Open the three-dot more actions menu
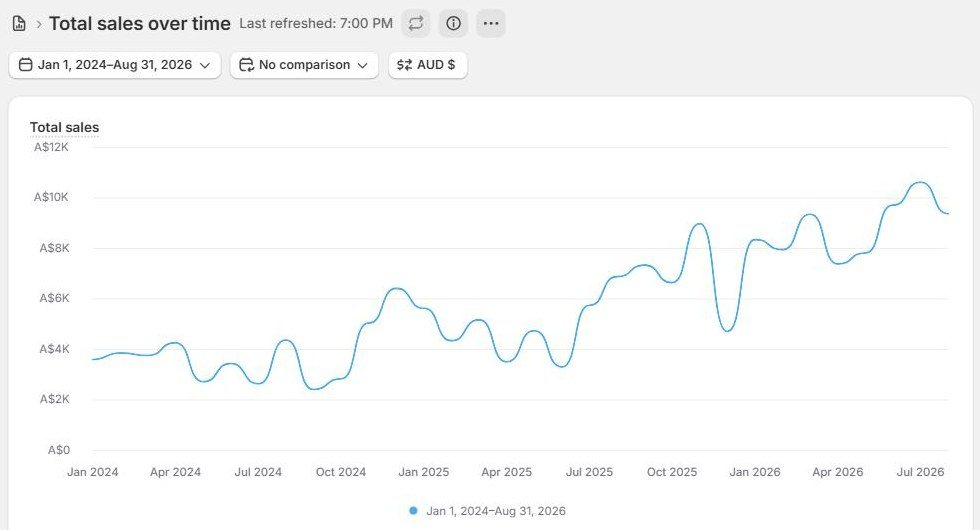The width and height of the screenshot is (980, 530). (x=491, y=24)
